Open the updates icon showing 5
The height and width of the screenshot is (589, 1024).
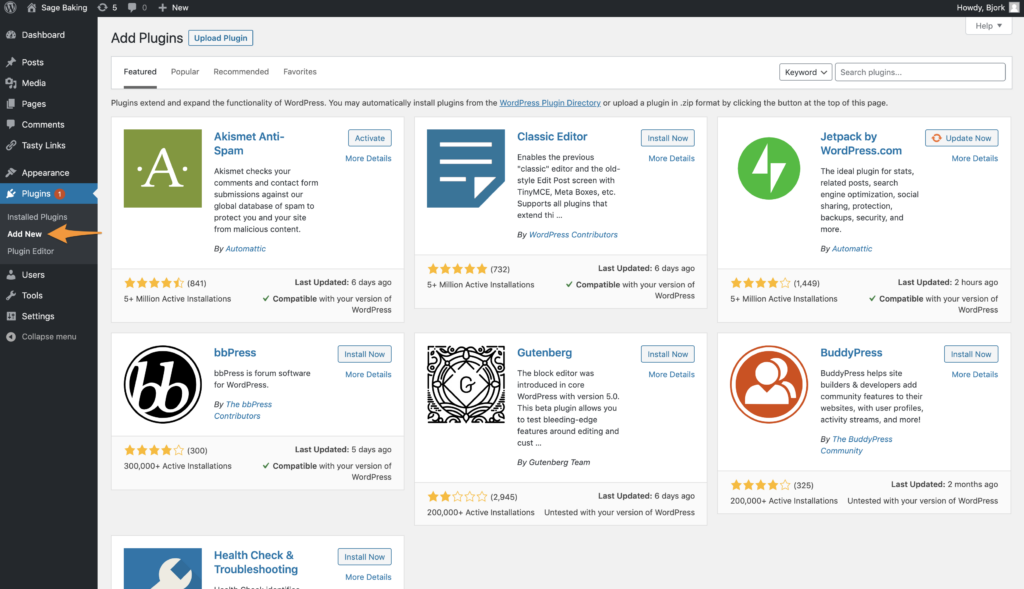tap(103, 8)
